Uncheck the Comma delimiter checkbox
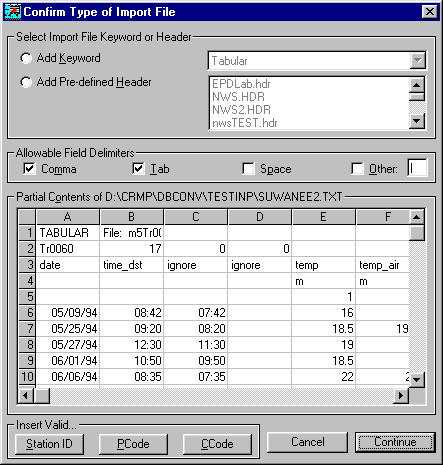443x465 pixels. (30, 169)
